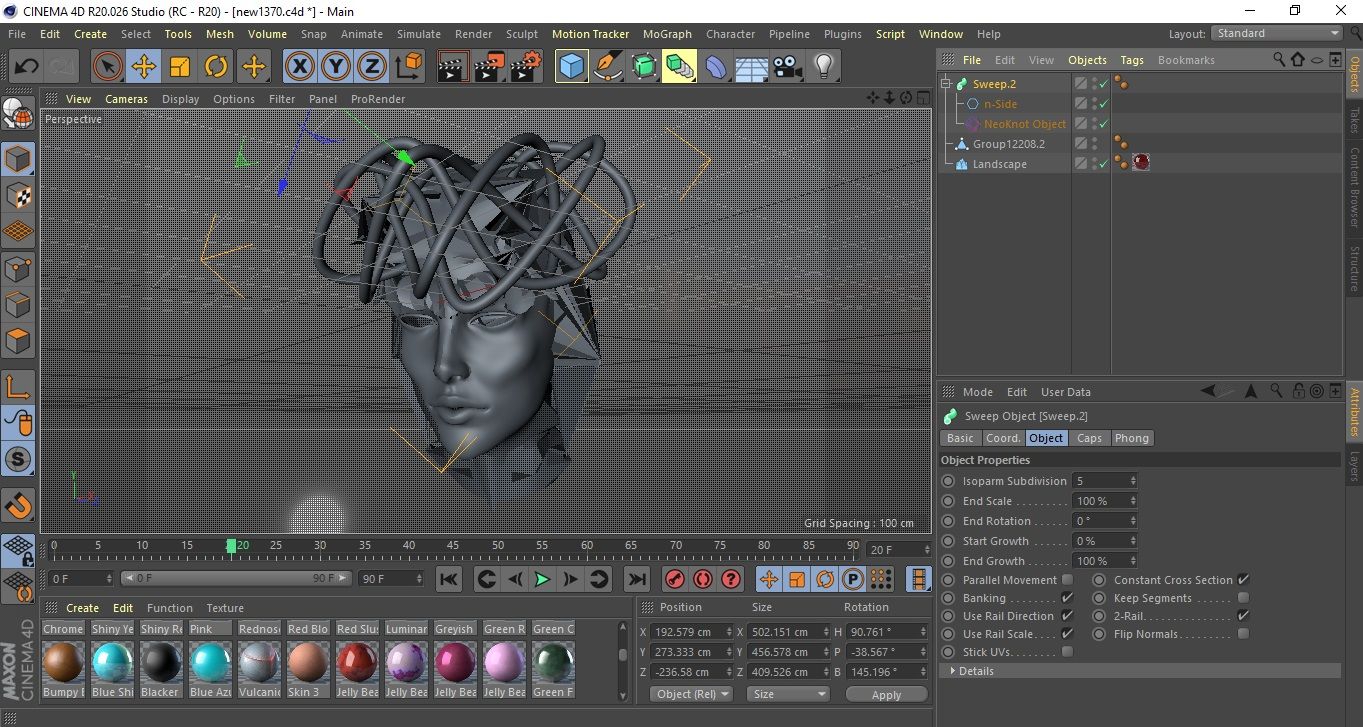Toggle Stick UVs checkbox
The image size is (1363, 727).
[1067, 652]
